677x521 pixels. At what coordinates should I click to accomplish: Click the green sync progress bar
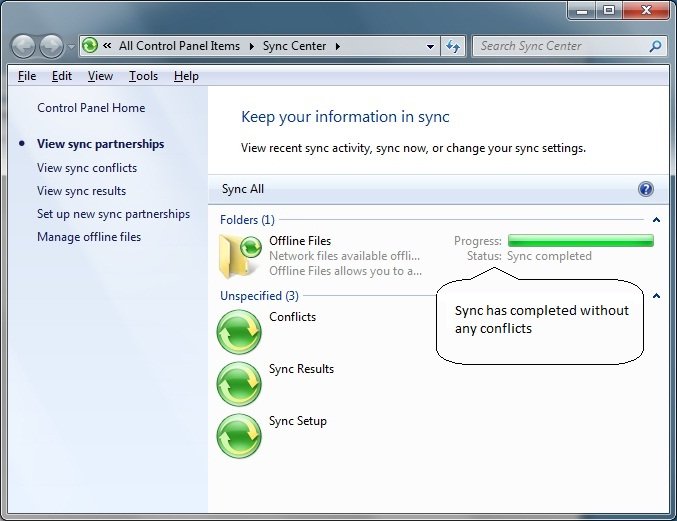580,241
